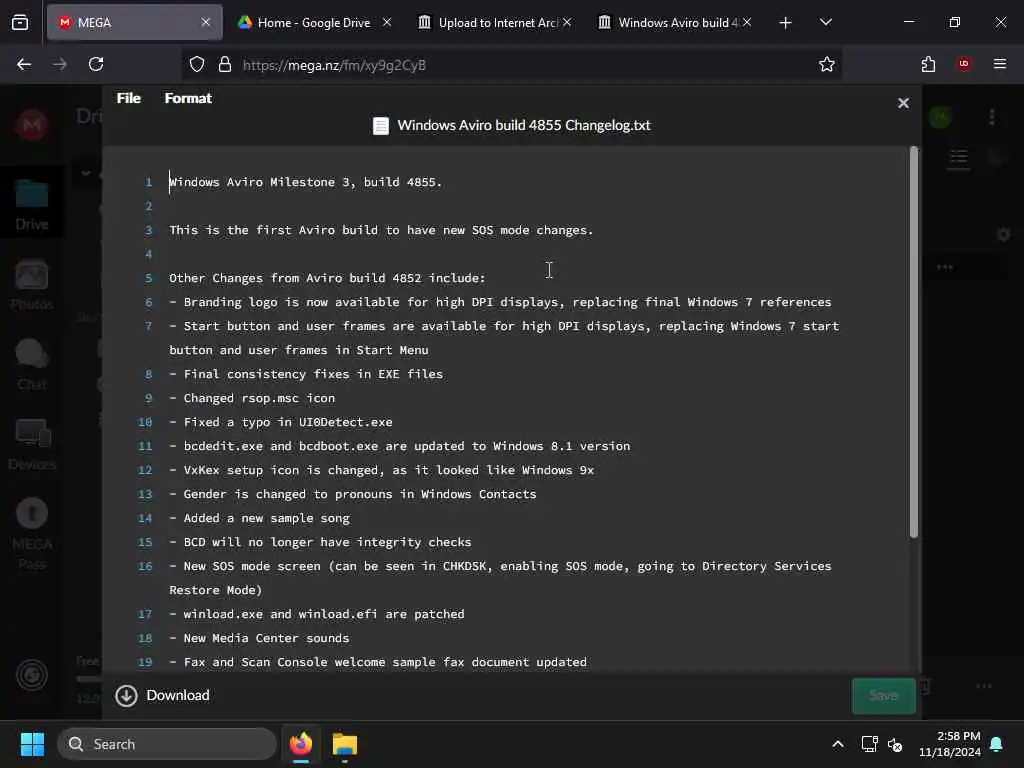Click the network status tray icon
The width and height of the screenshot is (1024, 768).
(x=869, y=744)
